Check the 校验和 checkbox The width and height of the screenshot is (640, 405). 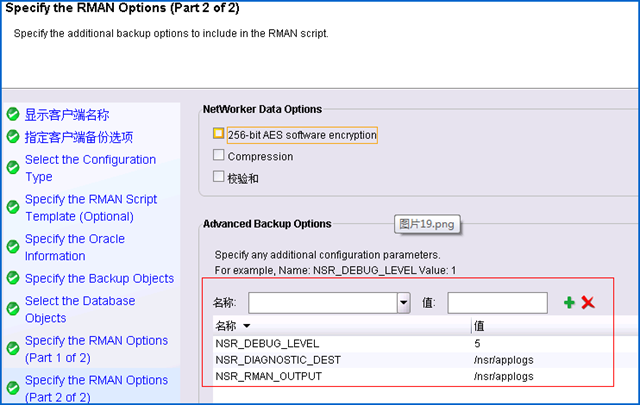point(218,176)
